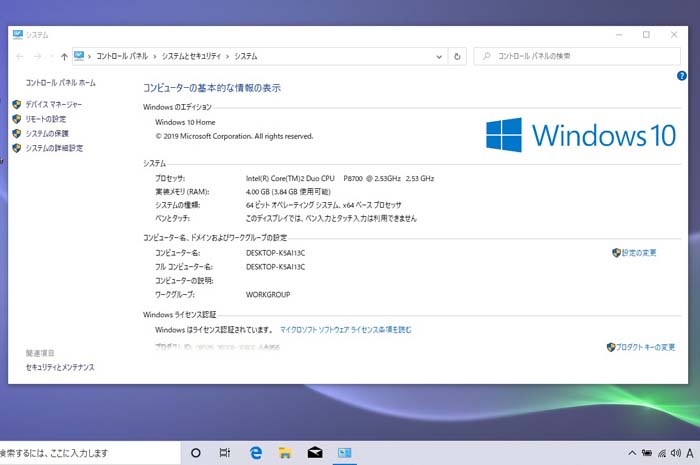Minimize the システム window
The image size is (700, 465).
(619, 34)
